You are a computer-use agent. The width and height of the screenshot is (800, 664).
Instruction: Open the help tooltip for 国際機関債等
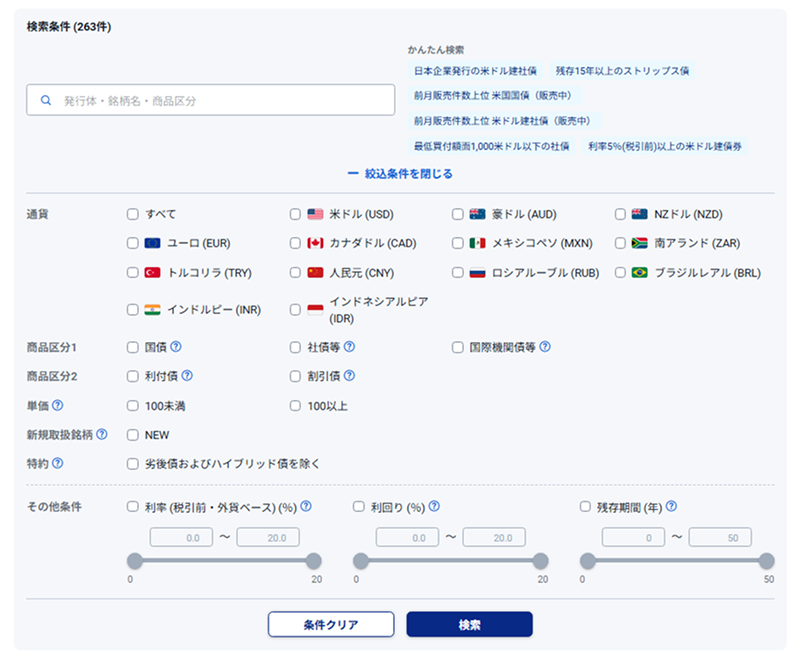(545, 347)
